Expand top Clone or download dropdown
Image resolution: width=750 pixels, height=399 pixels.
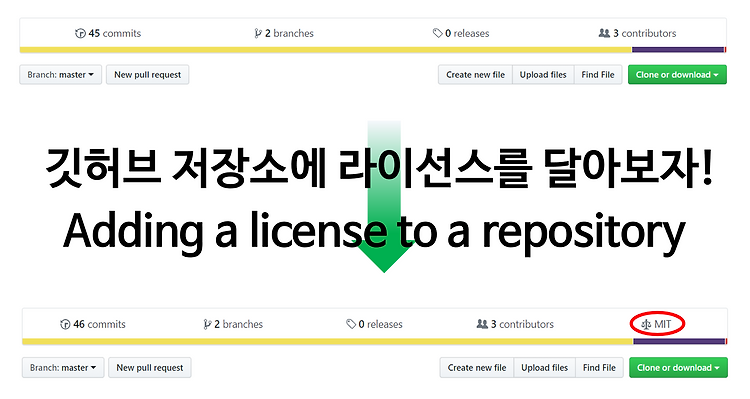pyautogui.click(x=677, y=75)
